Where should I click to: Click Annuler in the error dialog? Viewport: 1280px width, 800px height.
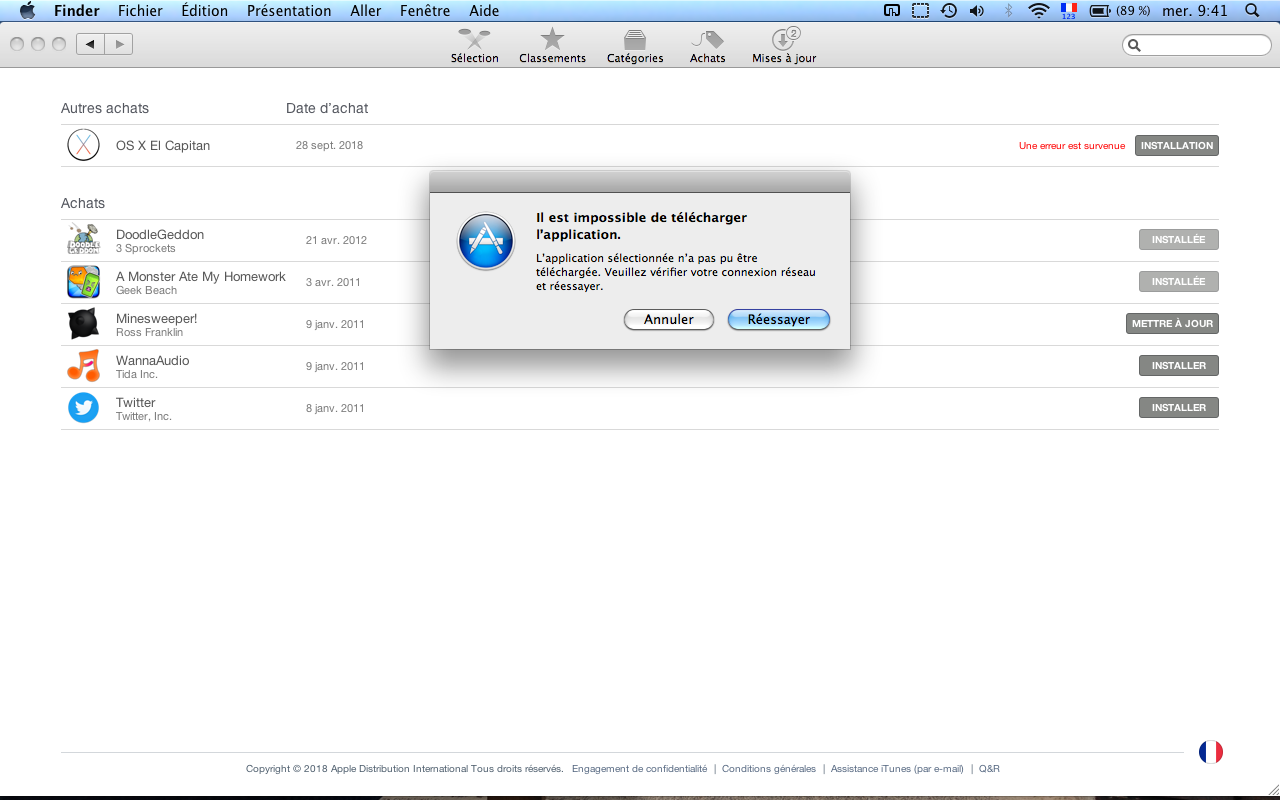669,319
